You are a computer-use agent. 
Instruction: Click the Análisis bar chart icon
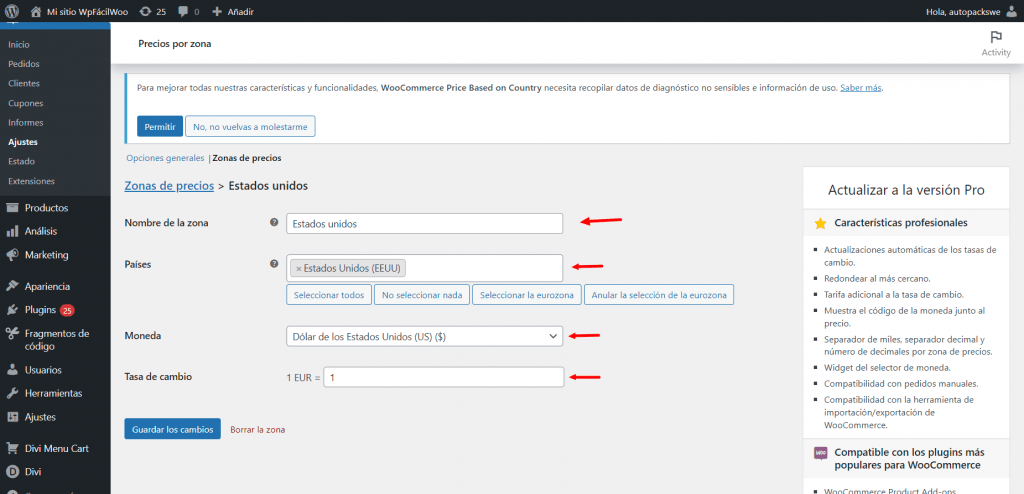pyautogui.click(x=12, y=231)
